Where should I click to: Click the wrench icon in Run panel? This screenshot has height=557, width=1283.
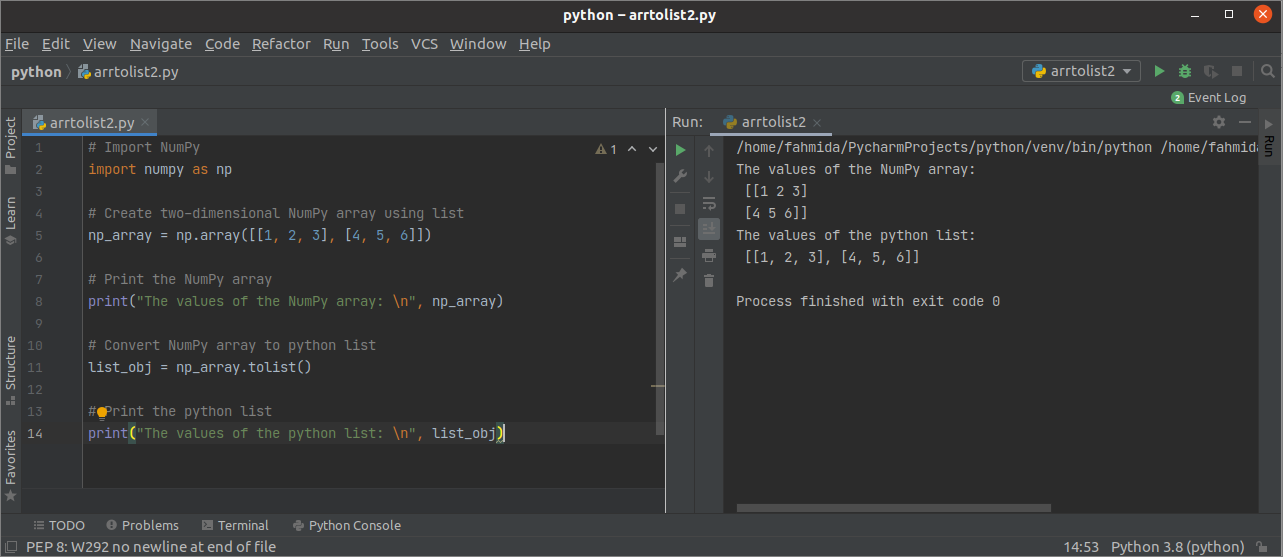pos(680,176)
